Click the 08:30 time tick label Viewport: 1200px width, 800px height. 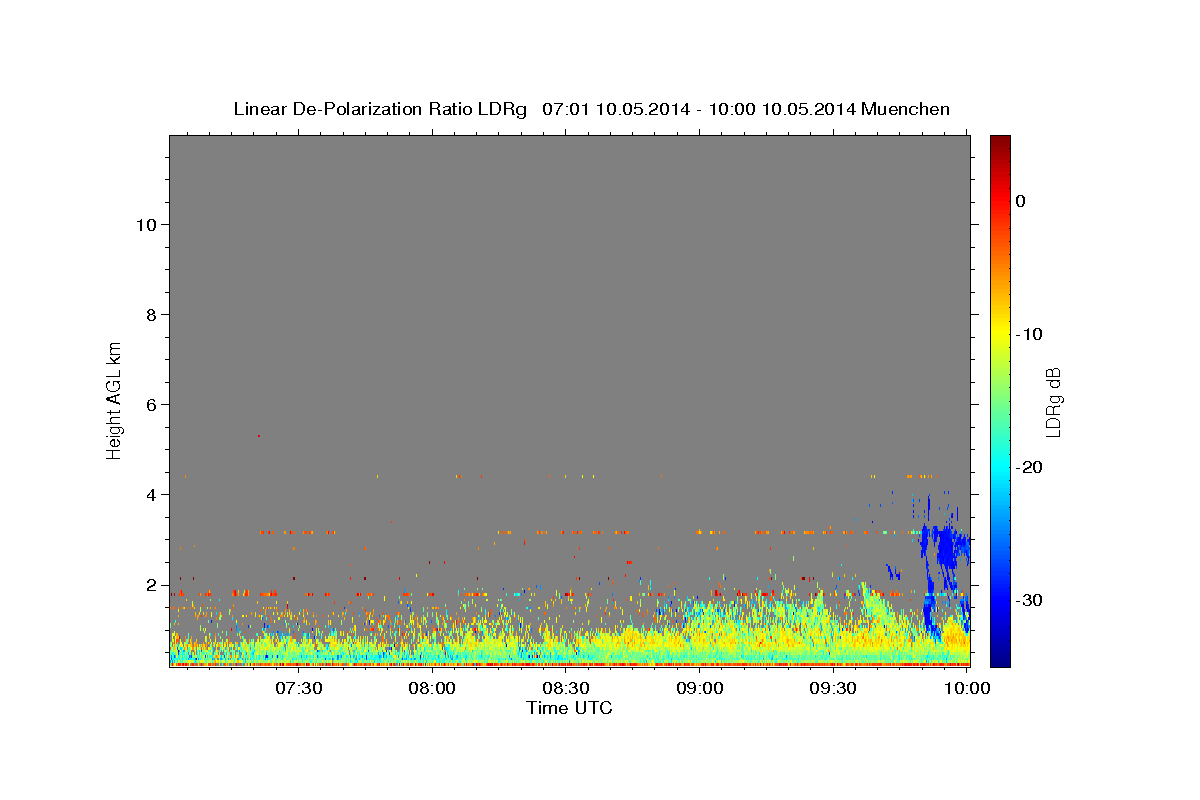566,688
